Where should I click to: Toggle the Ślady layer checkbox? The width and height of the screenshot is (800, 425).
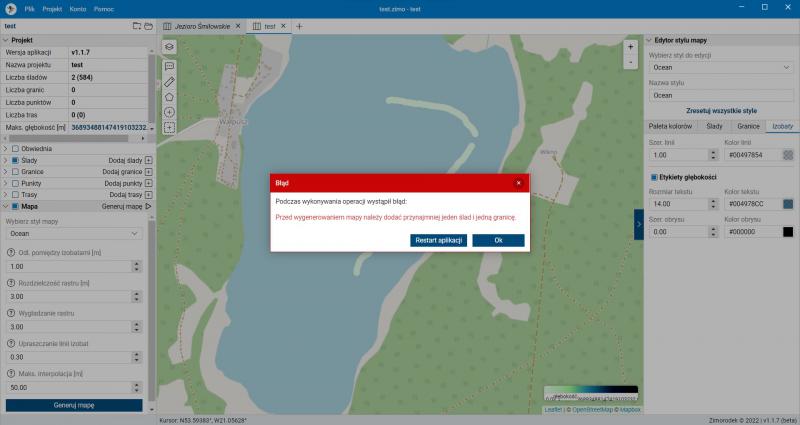(x=15, y=160)
